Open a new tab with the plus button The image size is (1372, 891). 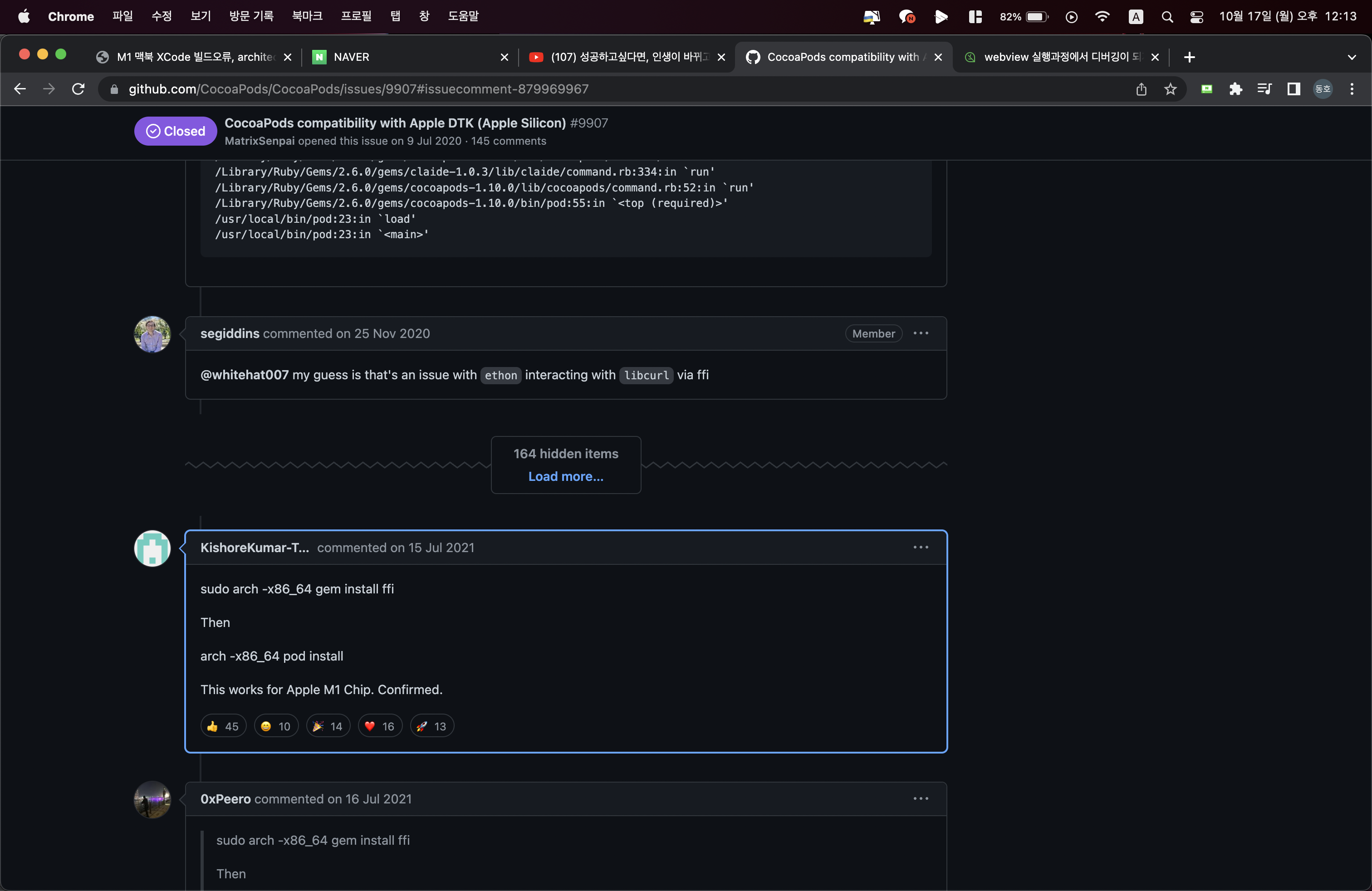[x=1189, y=57]
